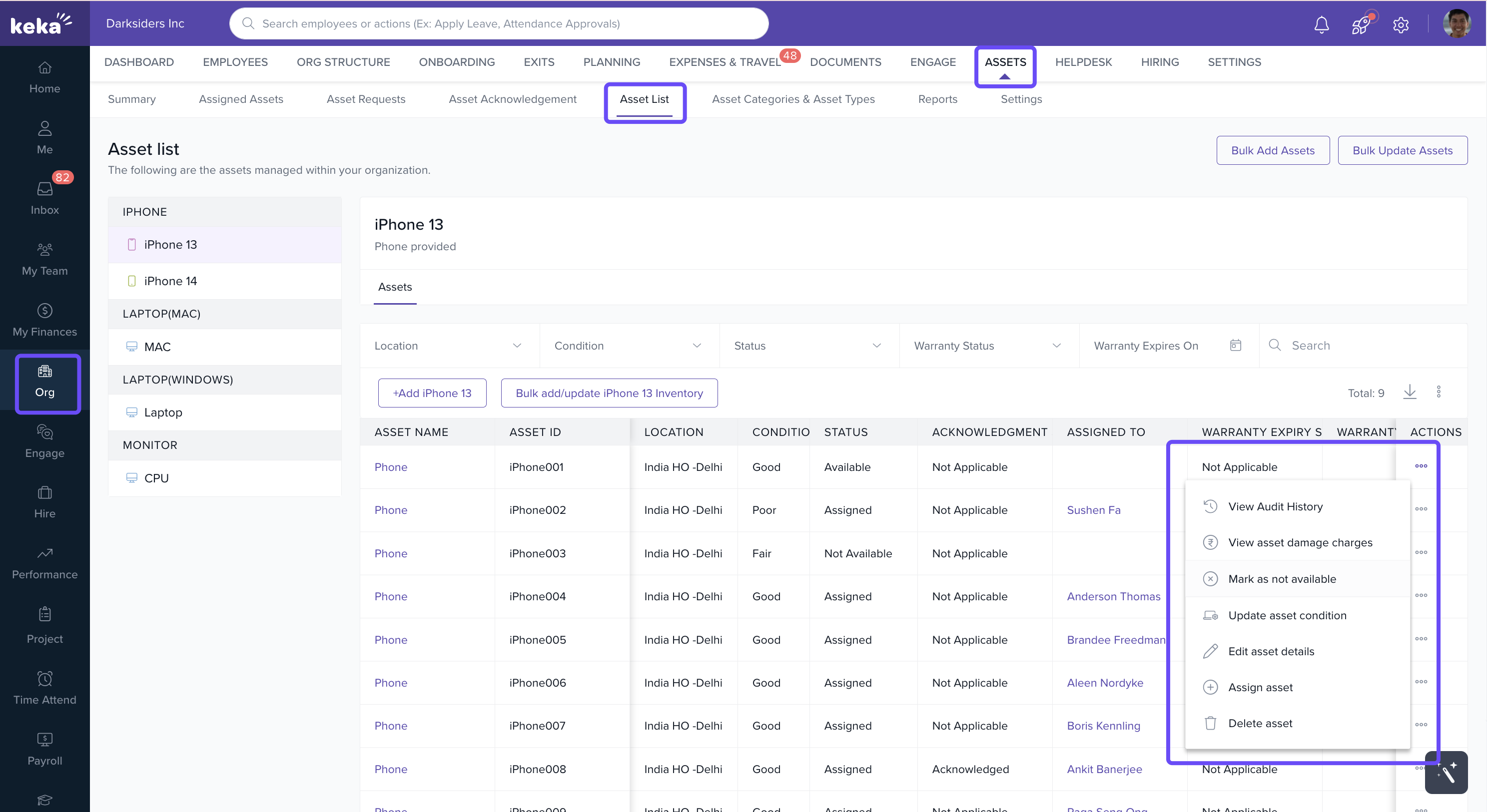This screenshot has width=1487, height=812.
Task: Click the magic wand assistant button
Action: tap(1446, 772)
